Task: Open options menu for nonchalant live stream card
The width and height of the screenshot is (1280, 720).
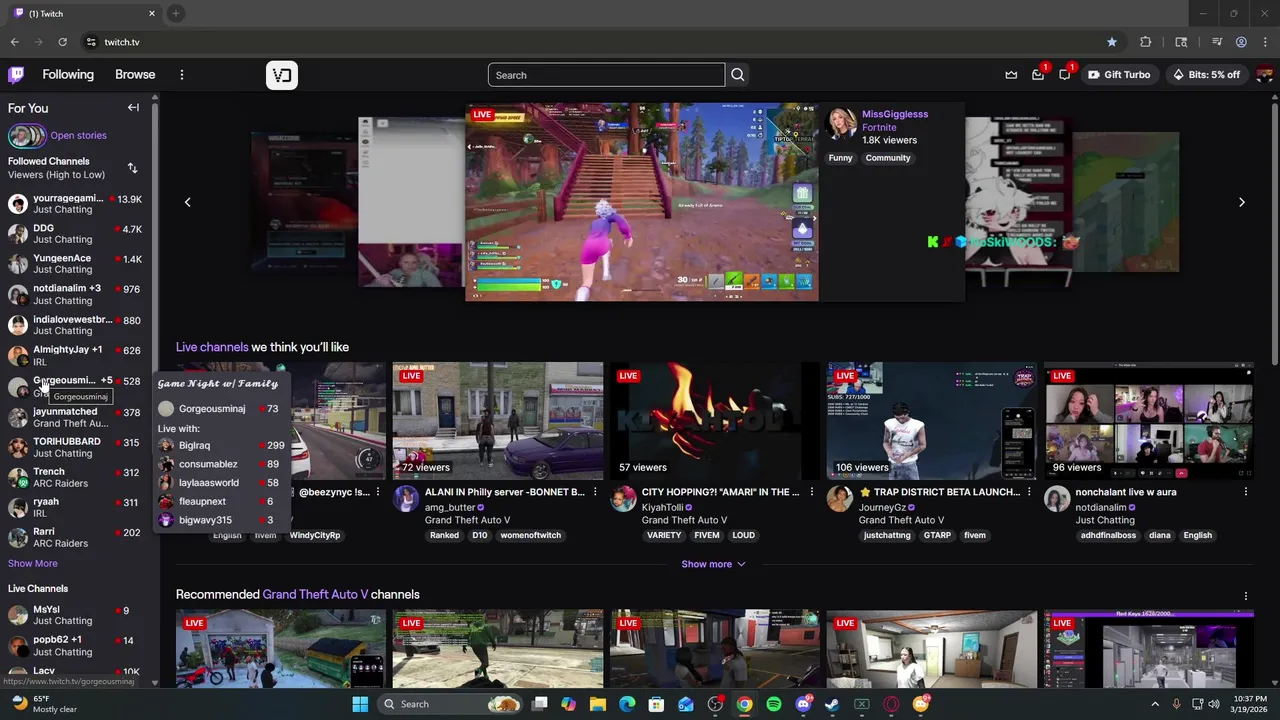Action: tap(1246, 492)
